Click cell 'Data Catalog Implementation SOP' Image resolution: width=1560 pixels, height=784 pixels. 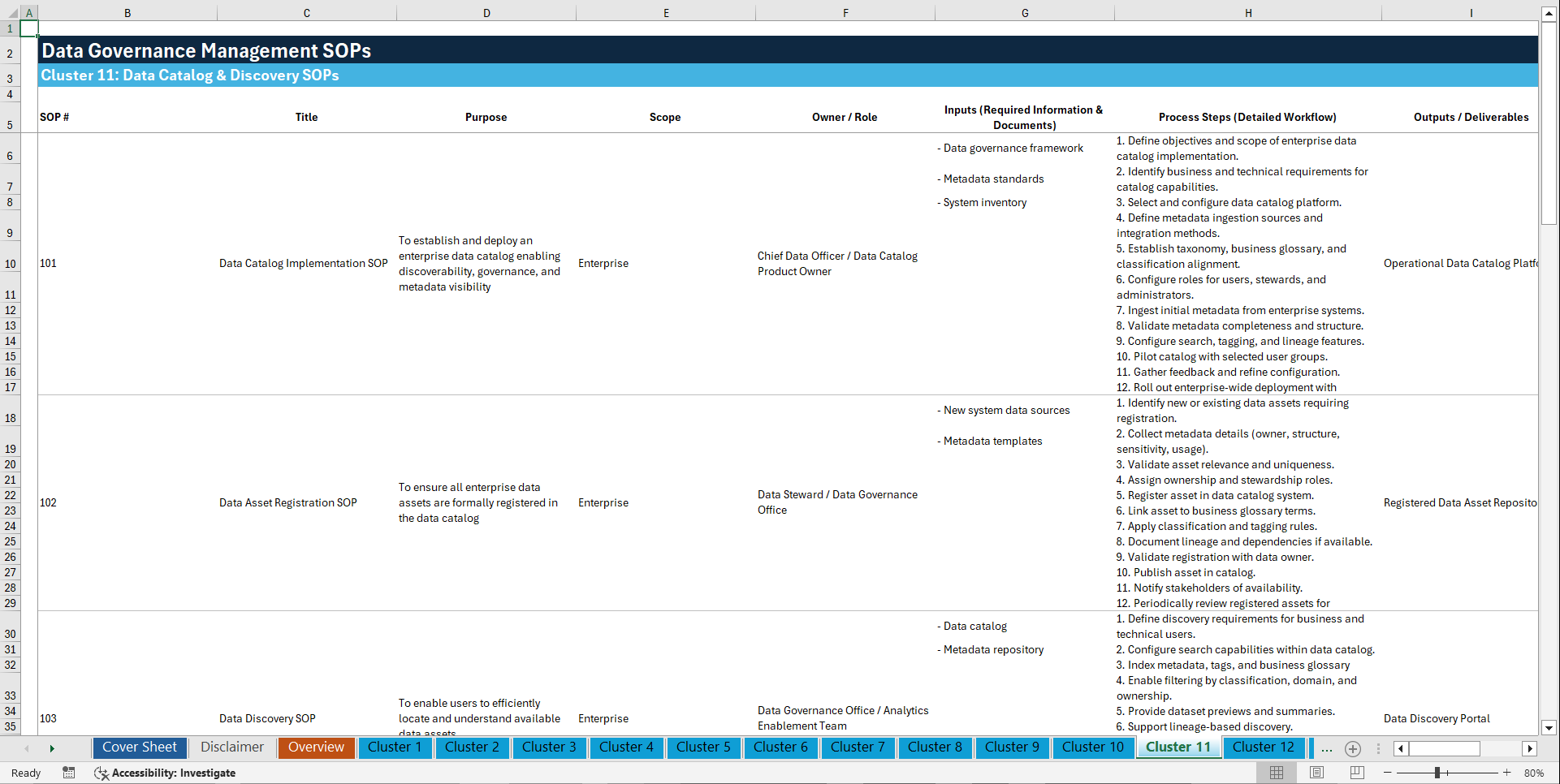click(307, 264)
